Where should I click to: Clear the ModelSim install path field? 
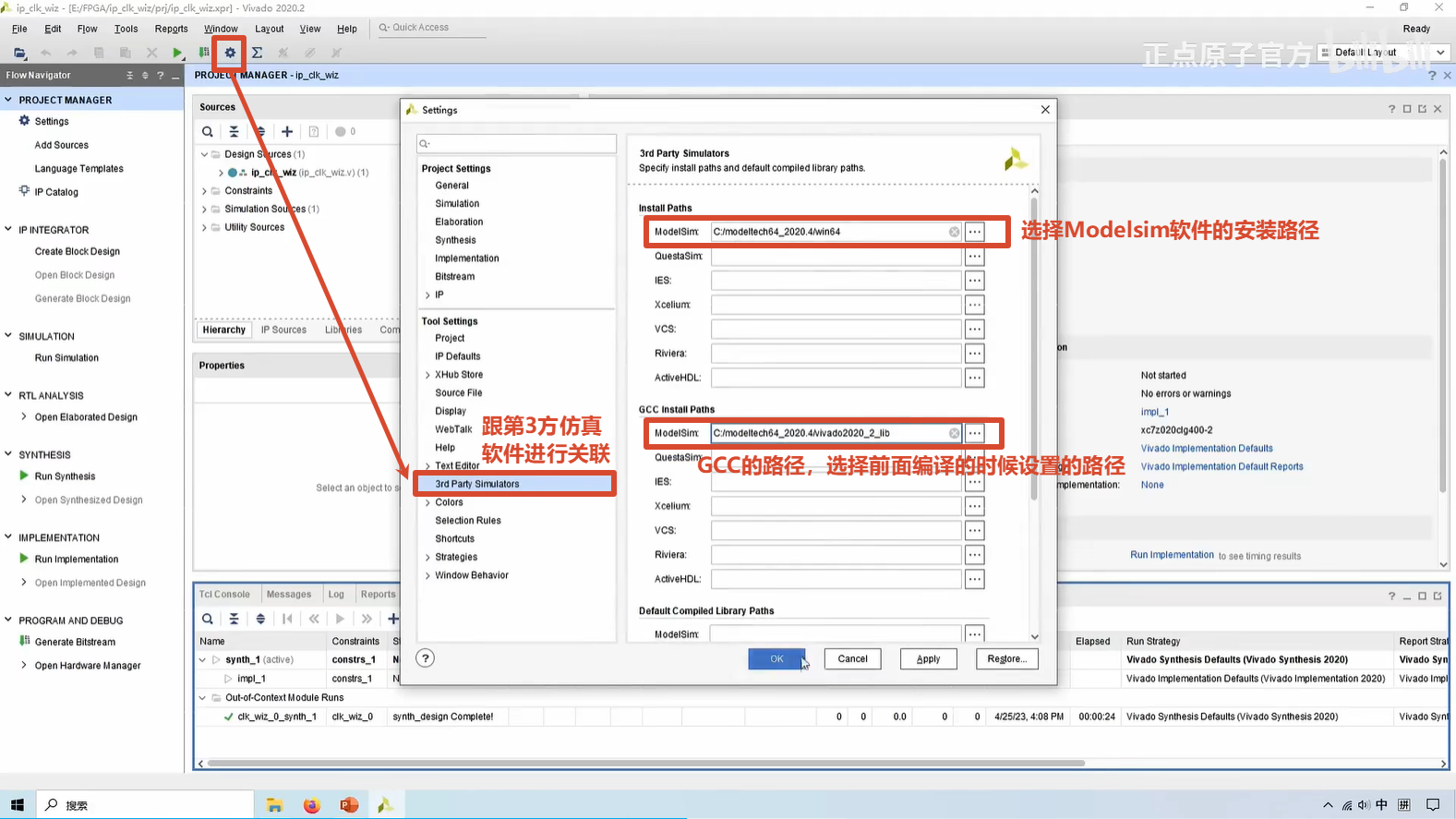click(954, 232)
